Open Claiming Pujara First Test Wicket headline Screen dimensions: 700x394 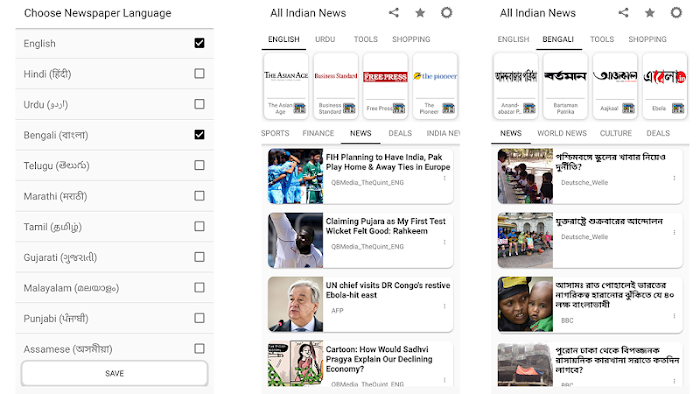385,226
